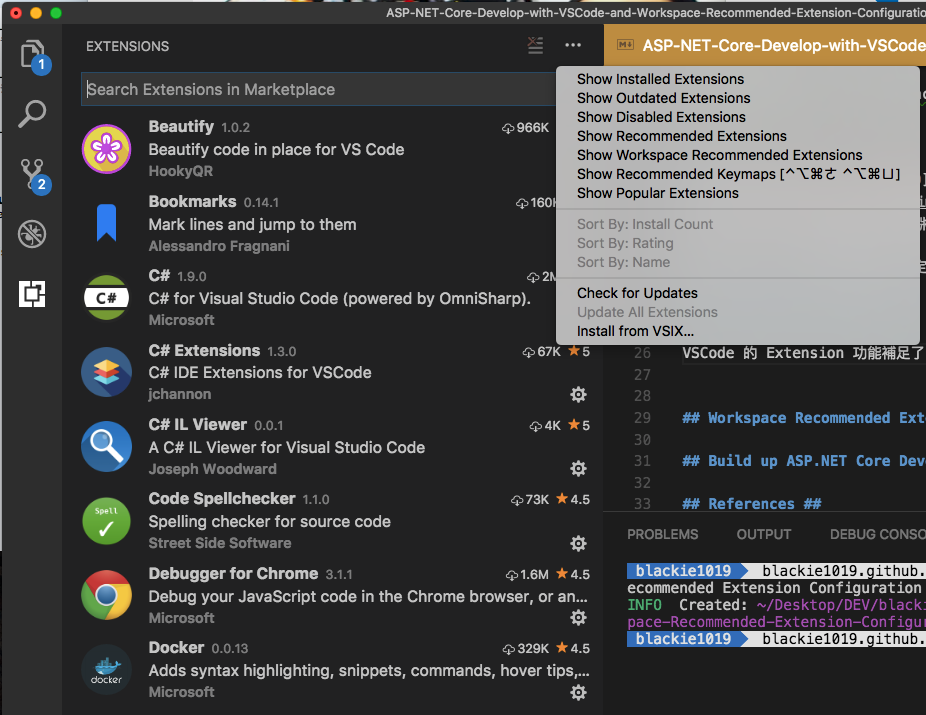The image size is (926, 715).
Task: Switch to the OUTPUT panel tab
Action: click(763, 534)
